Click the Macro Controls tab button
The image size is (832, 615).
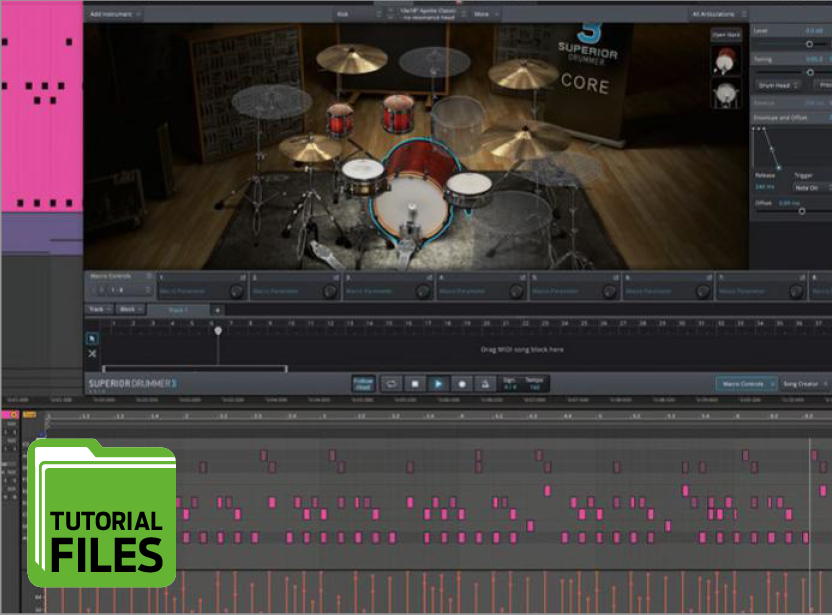click(746, 384)
